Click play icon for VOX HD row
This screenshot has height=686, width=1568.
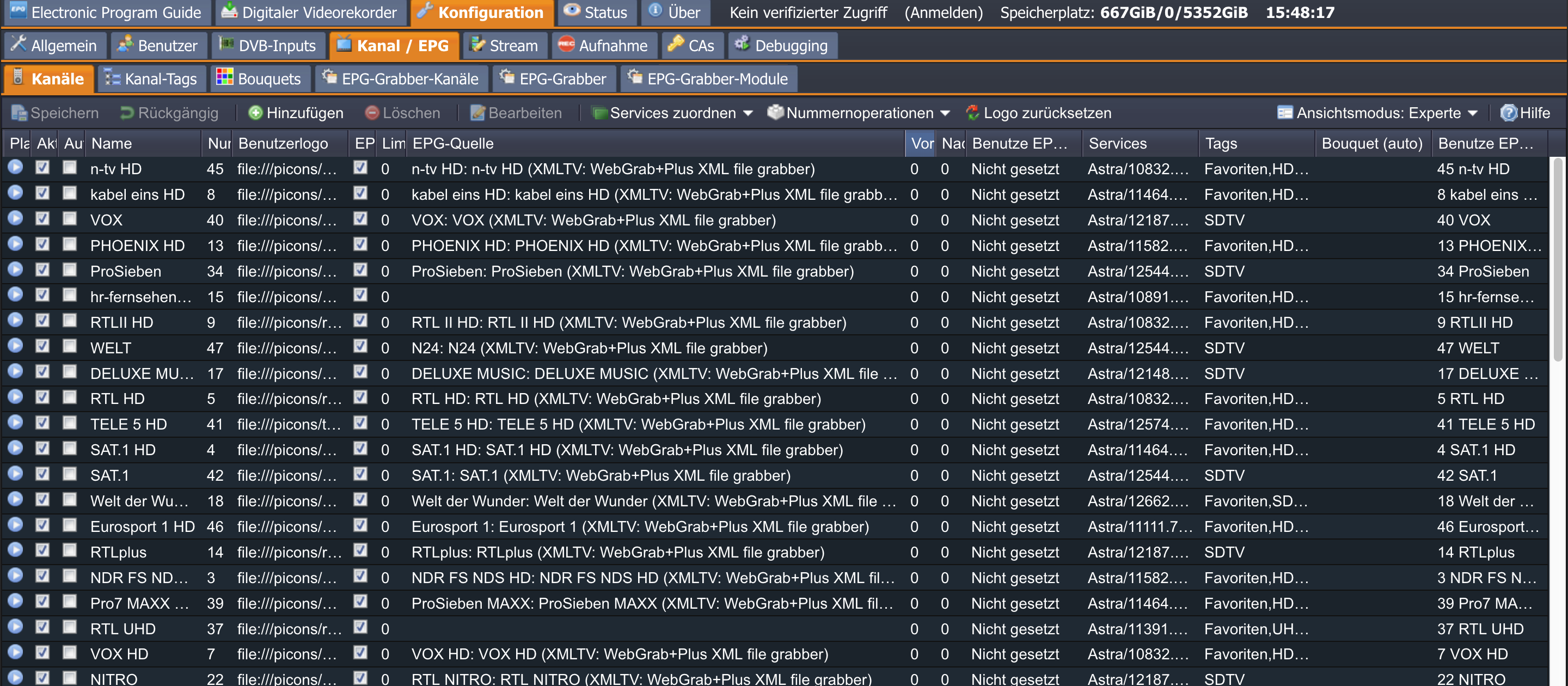[15, 653]
